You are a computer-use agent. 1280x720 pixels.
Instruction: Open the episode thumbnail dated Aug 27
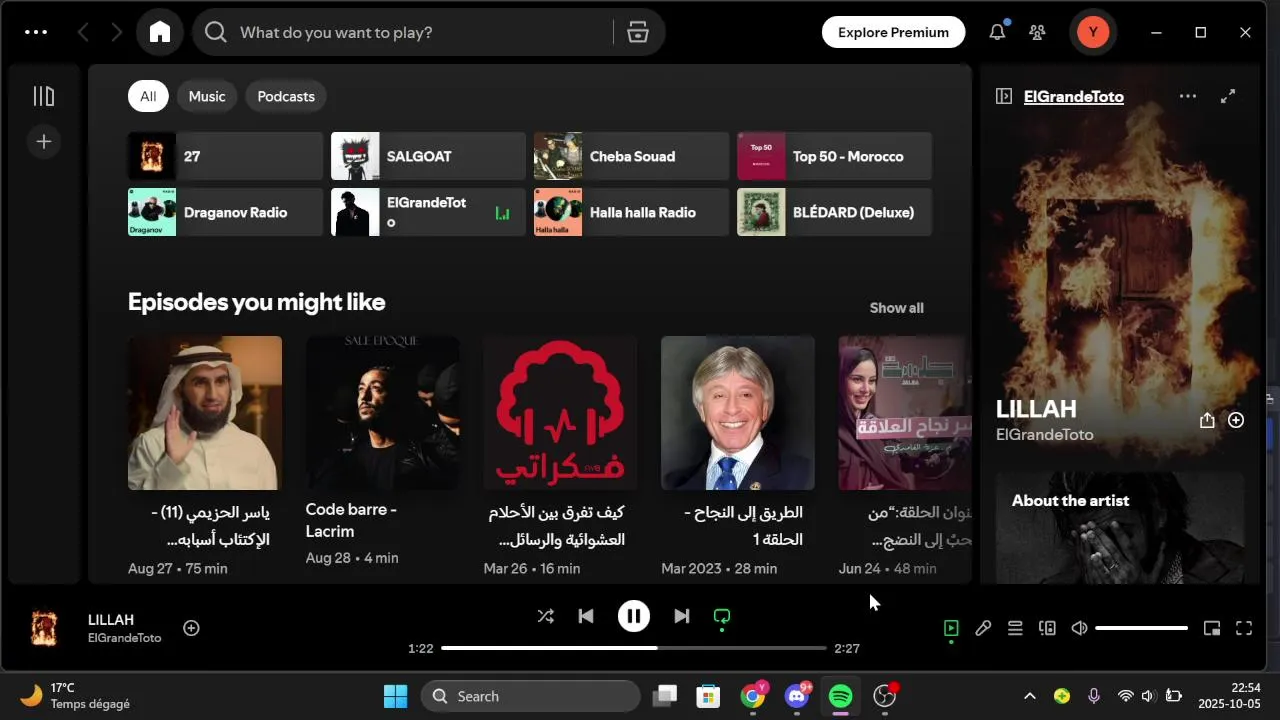tap(205, 413)
